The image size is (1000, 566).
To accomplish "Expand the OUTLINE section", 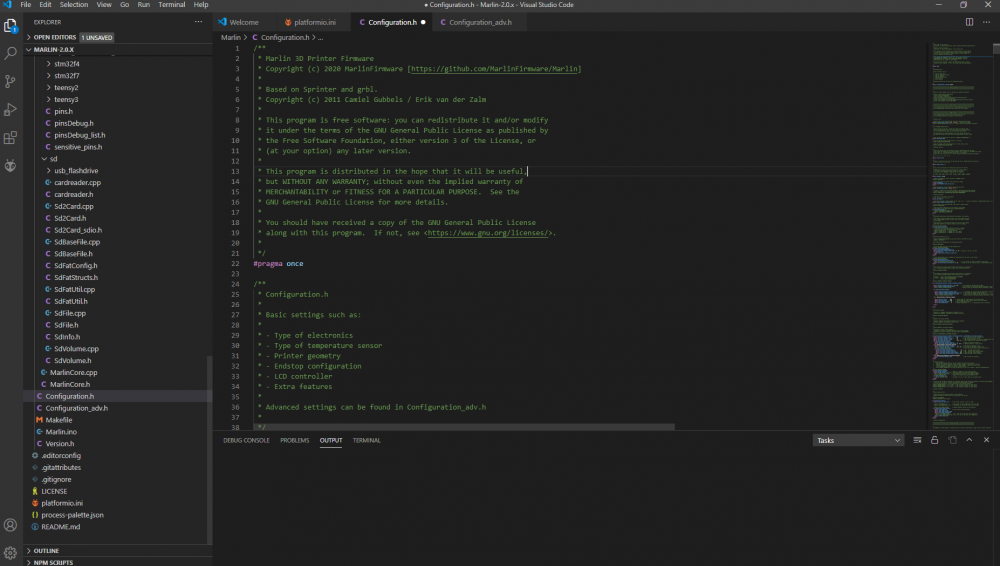I will click(46, 551).
